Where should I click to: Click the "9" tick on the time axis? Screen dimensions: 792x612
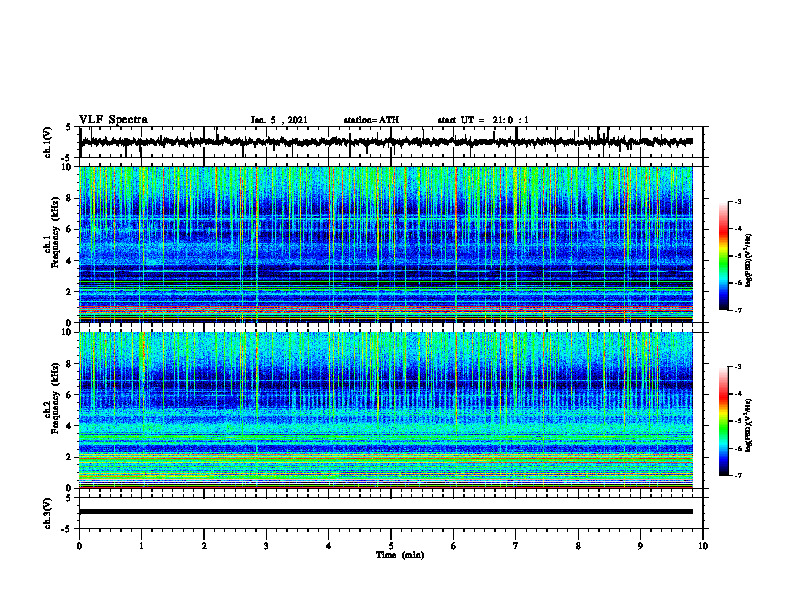pyautogui.click(x=640, y=546)
